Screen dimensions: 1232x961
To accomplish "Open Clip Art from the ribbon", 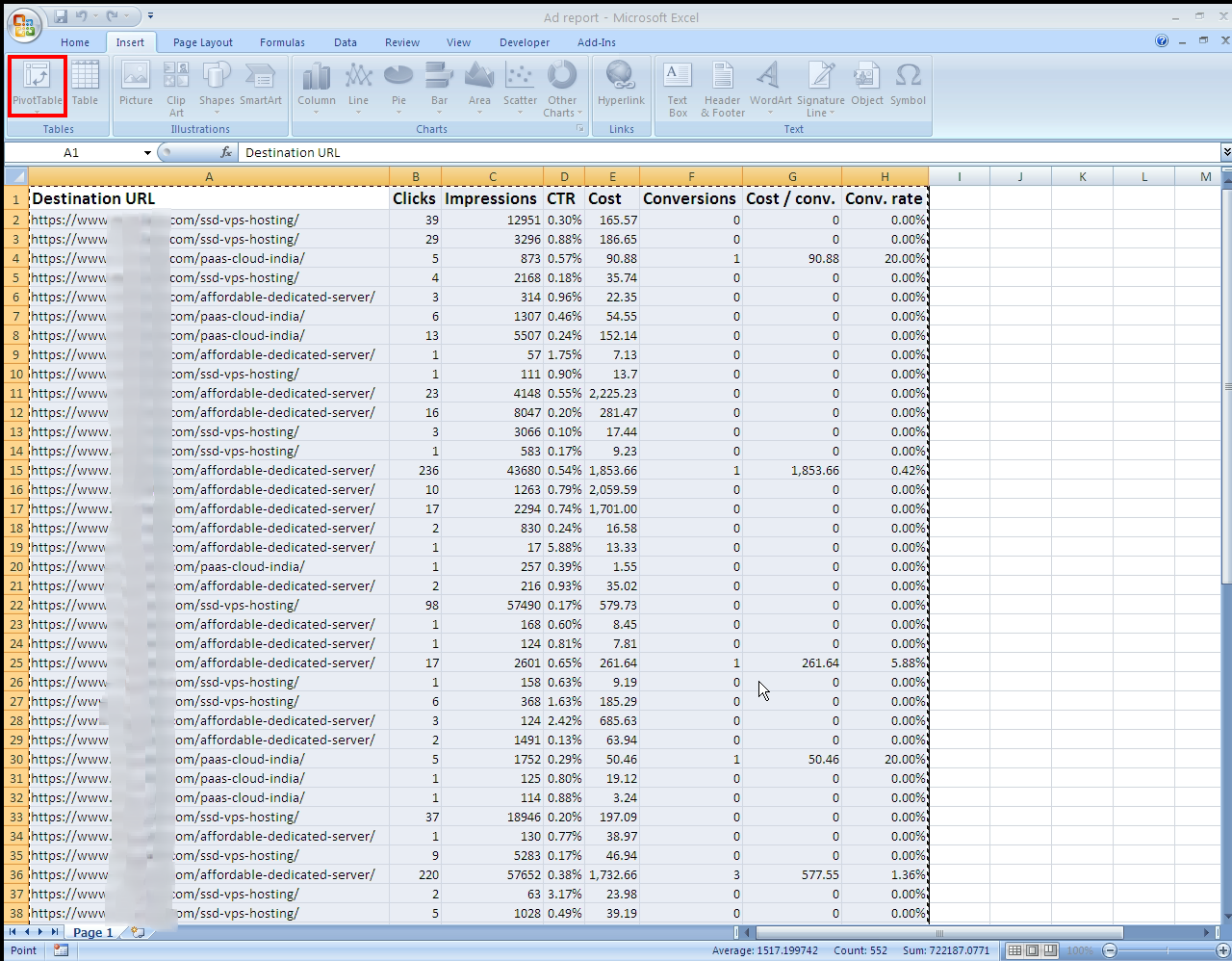I will point(176,89).
